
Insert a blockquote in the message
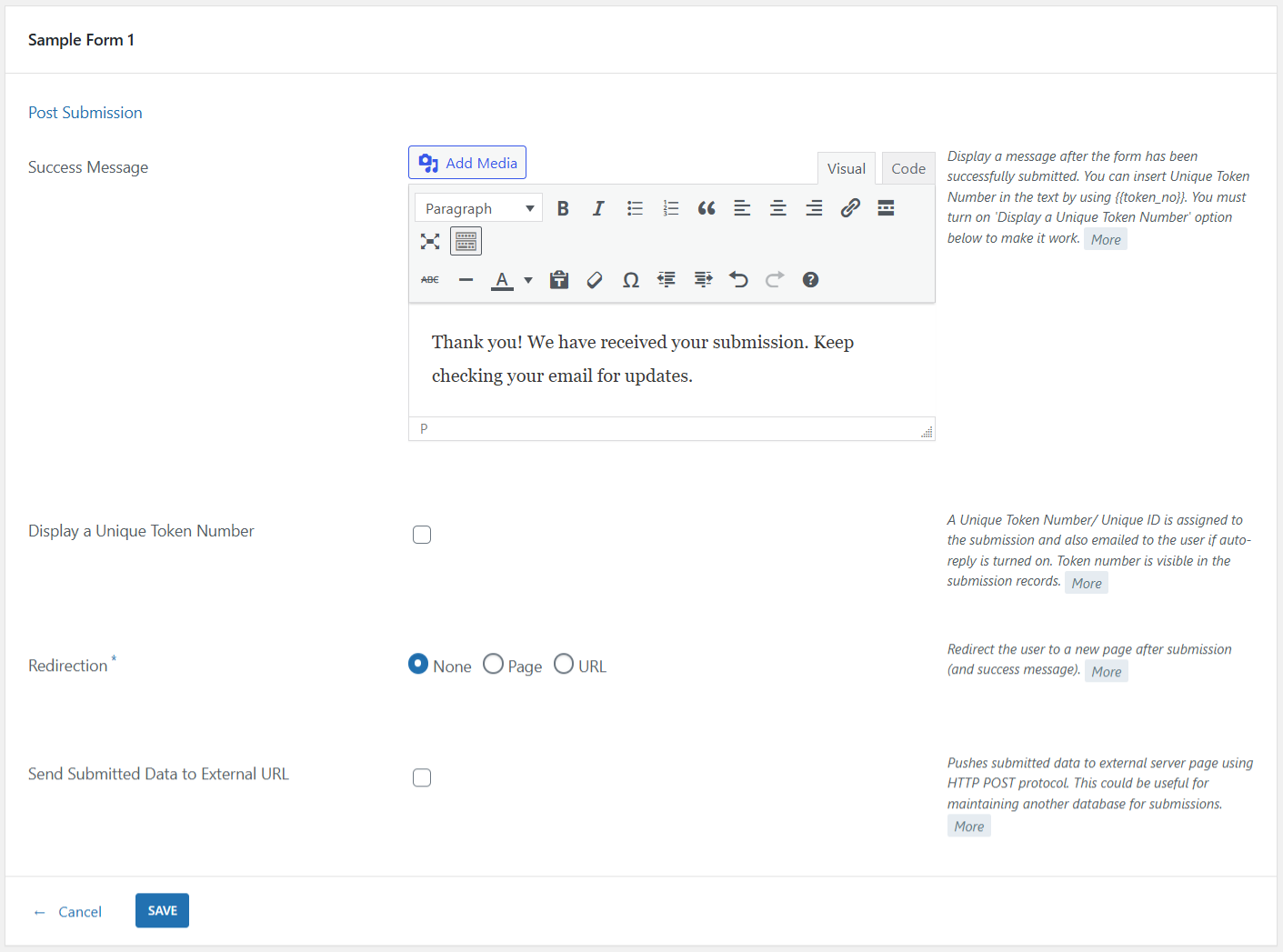[x=707, y=208]
